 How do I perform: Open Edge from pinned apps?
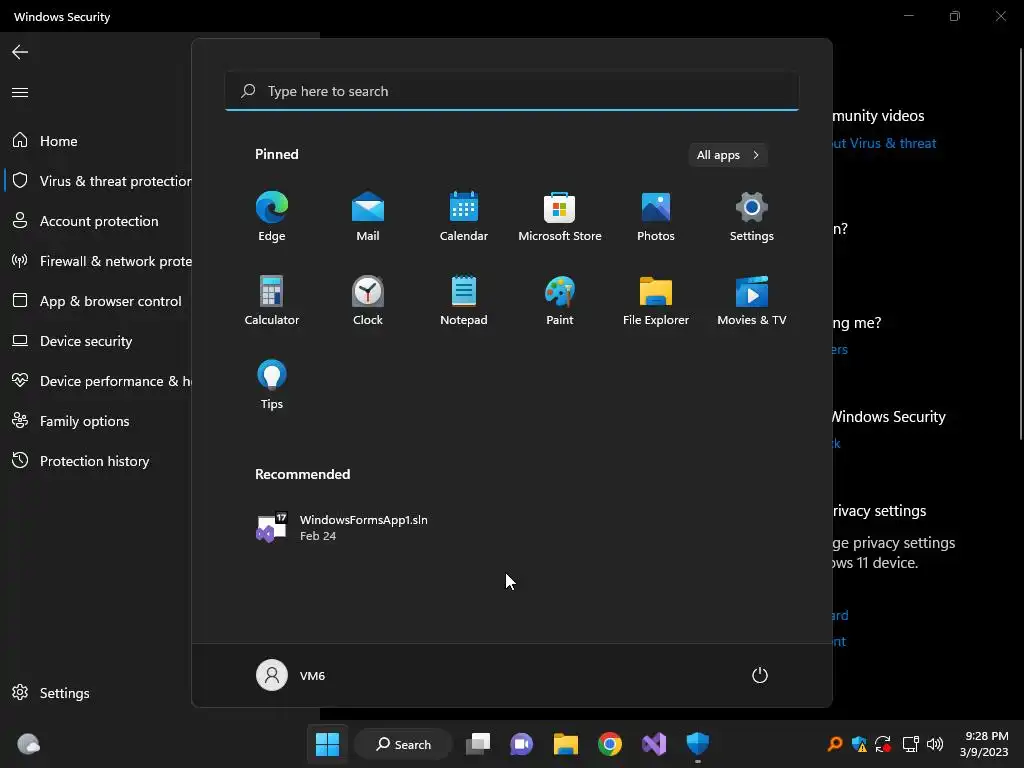pyautogui.click(x=272, y=216)
